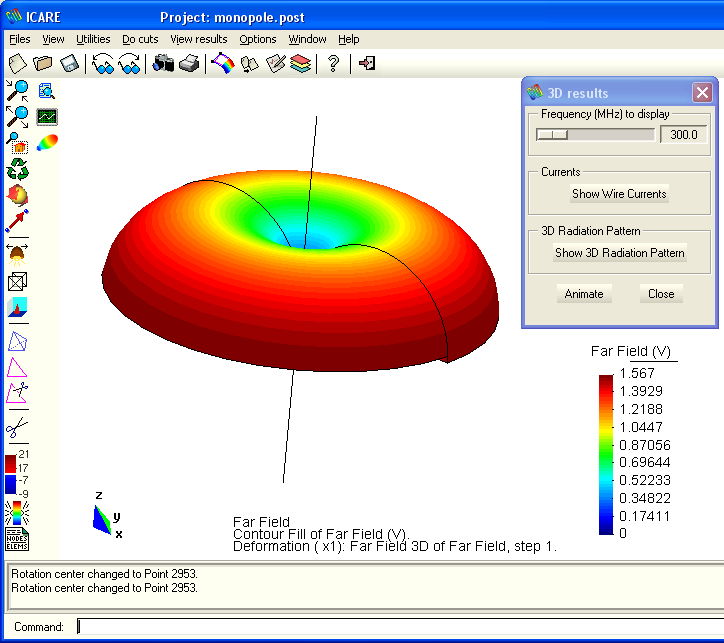Click the zoom frame magnifier with house icon
Image resolution: width=724 pixels, height=643 pixels.
click(x=18, y=143)
